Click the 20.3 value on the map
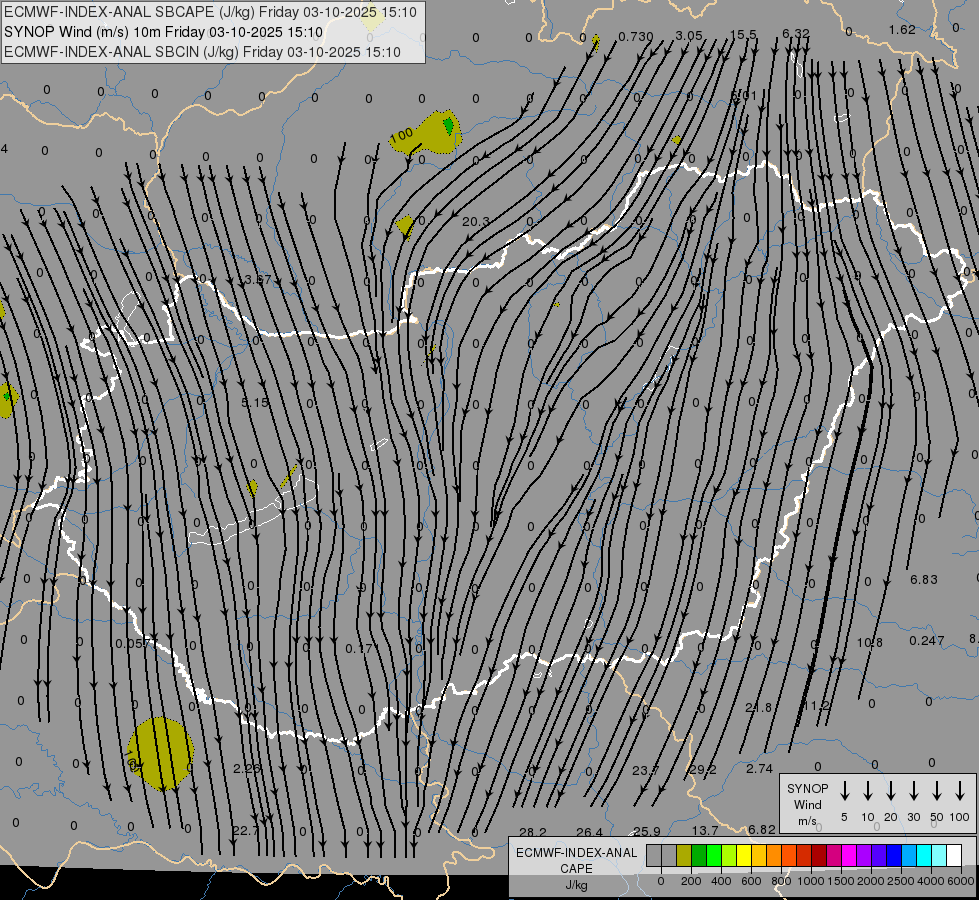This screenshot has width=979, height=900. [476, 222]
